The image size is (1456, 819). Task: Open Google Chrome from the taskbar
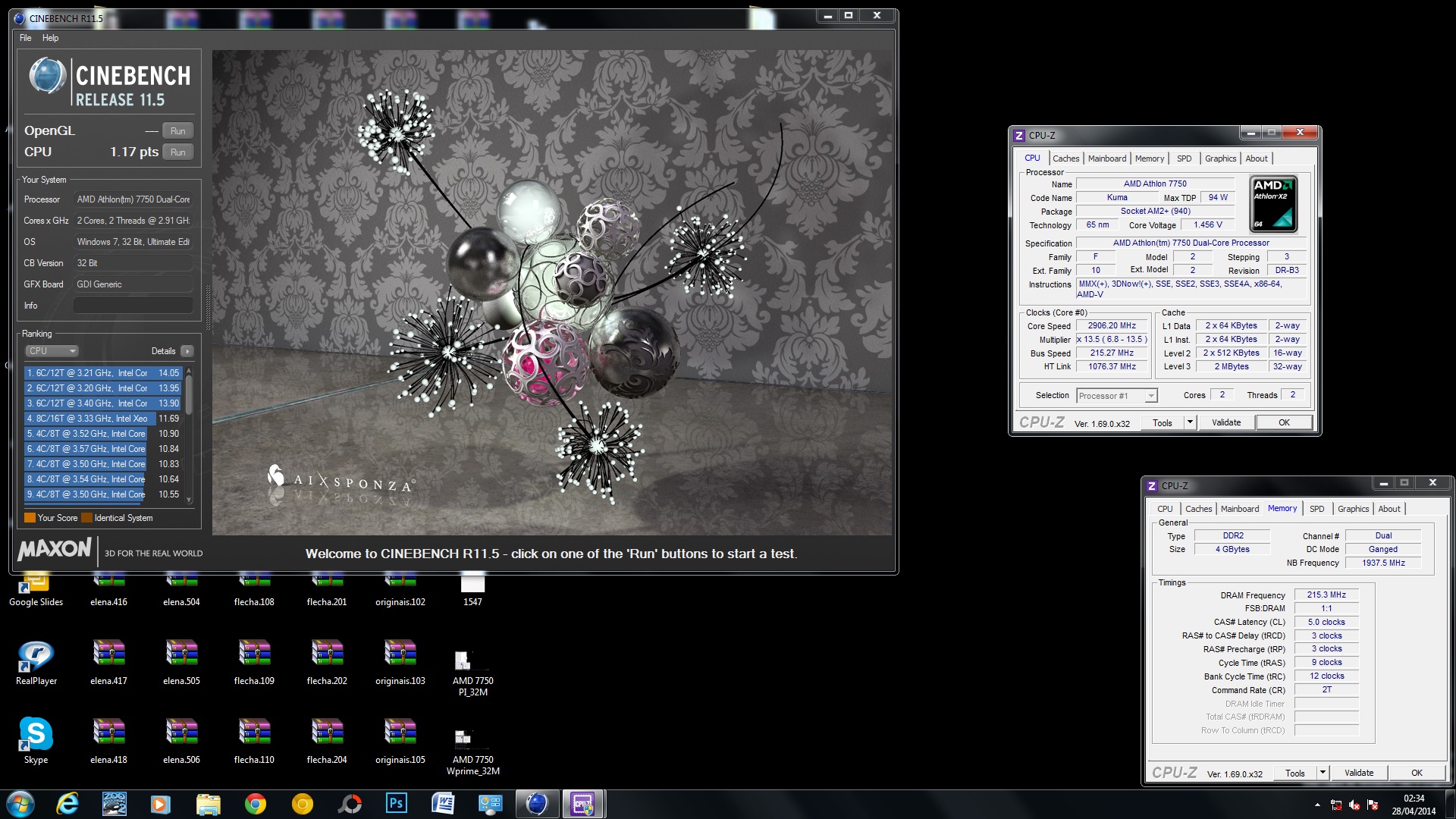[x=256, y=804]
